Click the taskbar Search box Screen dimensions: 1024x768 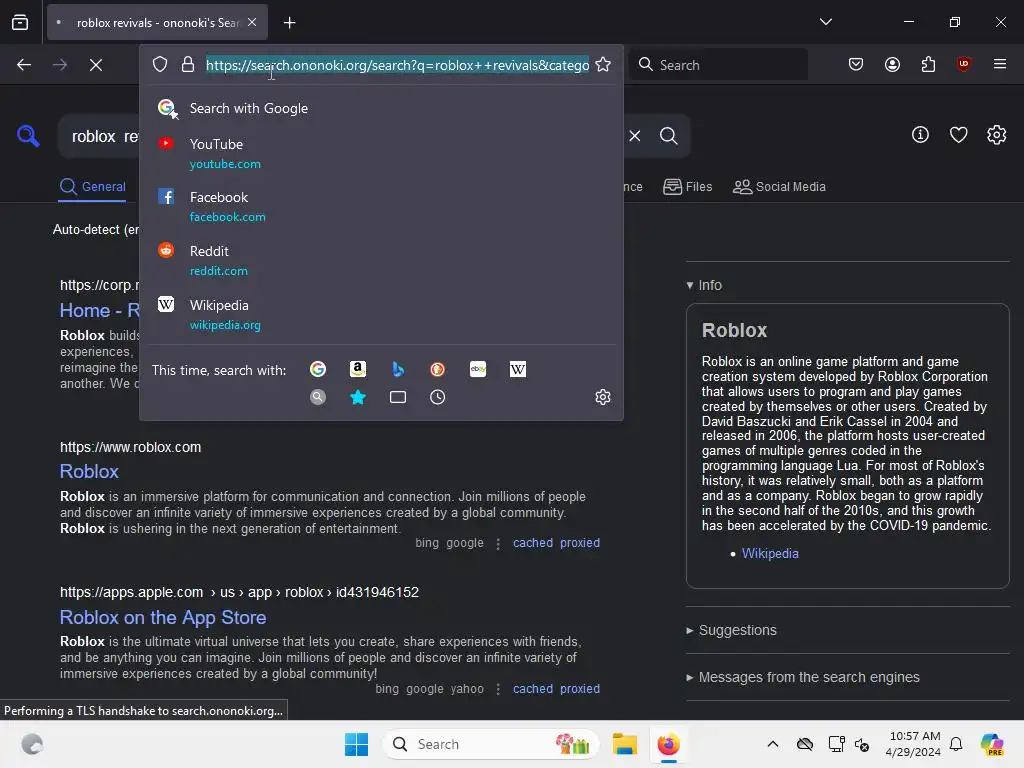(490, 744)
